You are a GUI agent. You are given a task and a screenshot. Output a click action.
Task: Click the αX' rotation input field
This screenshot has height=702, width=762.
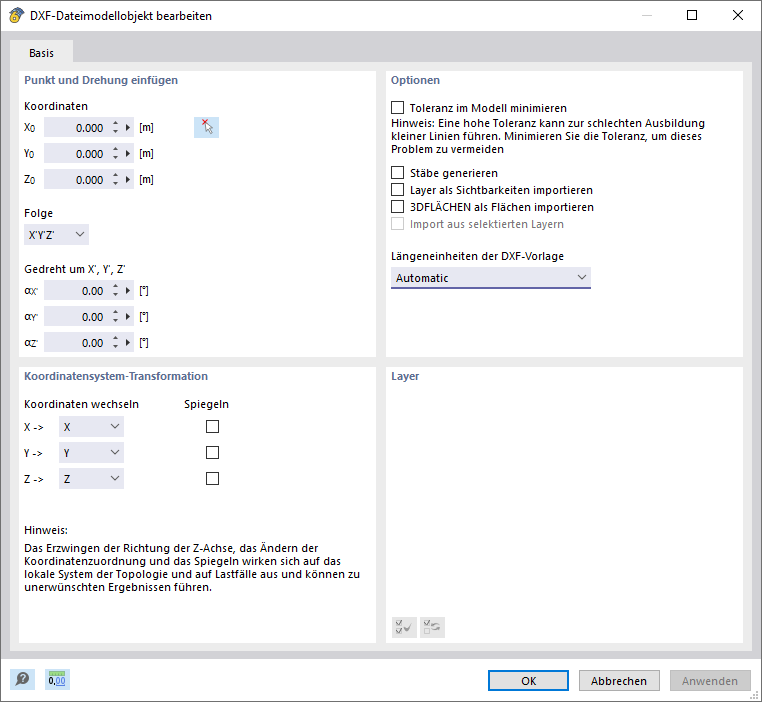(76, 291)
